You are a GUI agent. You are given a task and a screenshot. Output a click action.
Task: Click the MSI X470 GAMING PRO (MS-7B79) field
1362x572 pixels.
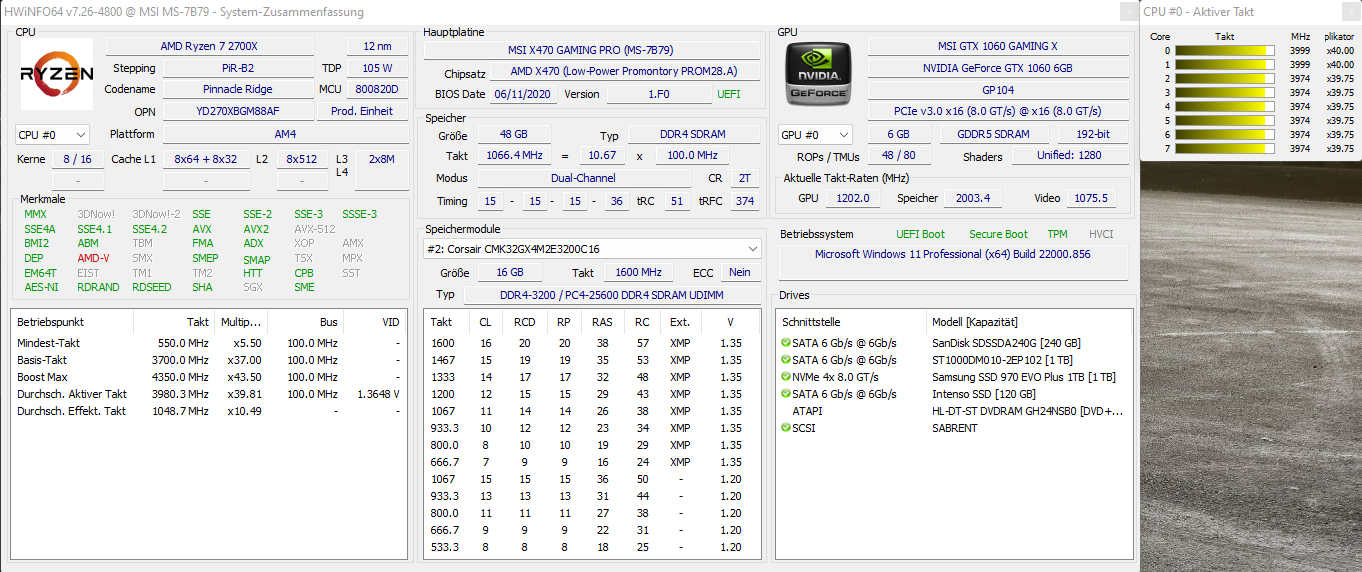(592, 50)
